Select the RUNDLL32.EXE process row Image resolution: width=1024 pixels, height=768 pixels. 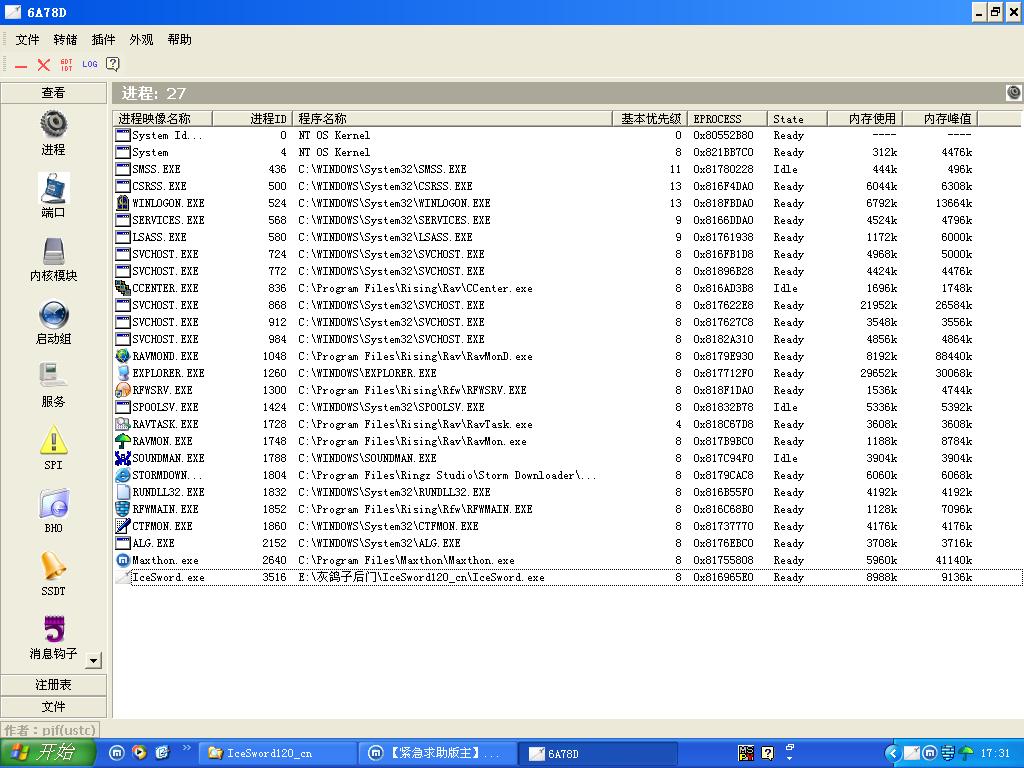(x=568, y=492)
